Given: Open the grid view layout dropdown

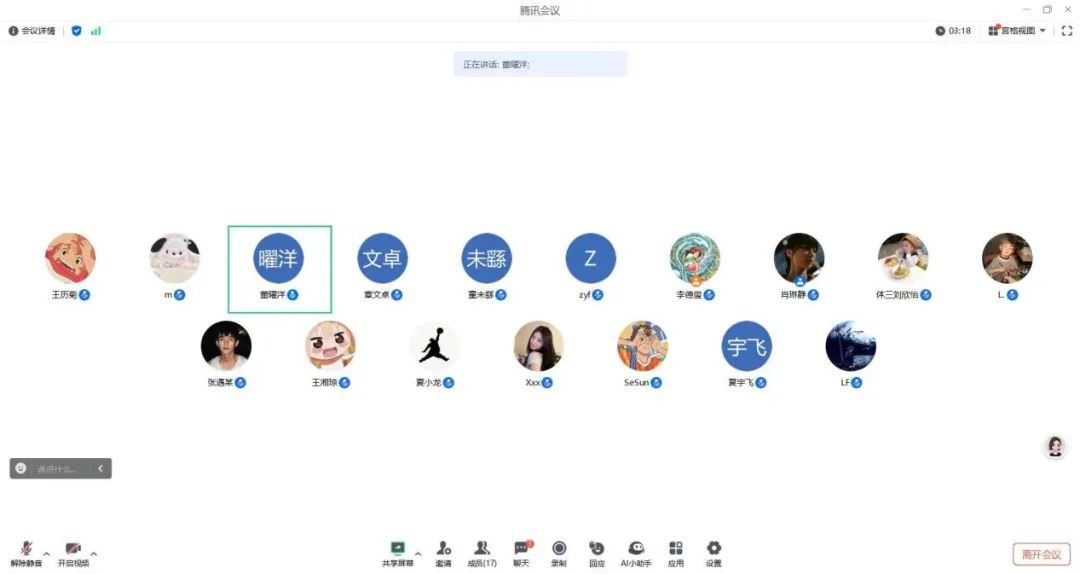Looking at the screenshot, I should pos(1017,30).
